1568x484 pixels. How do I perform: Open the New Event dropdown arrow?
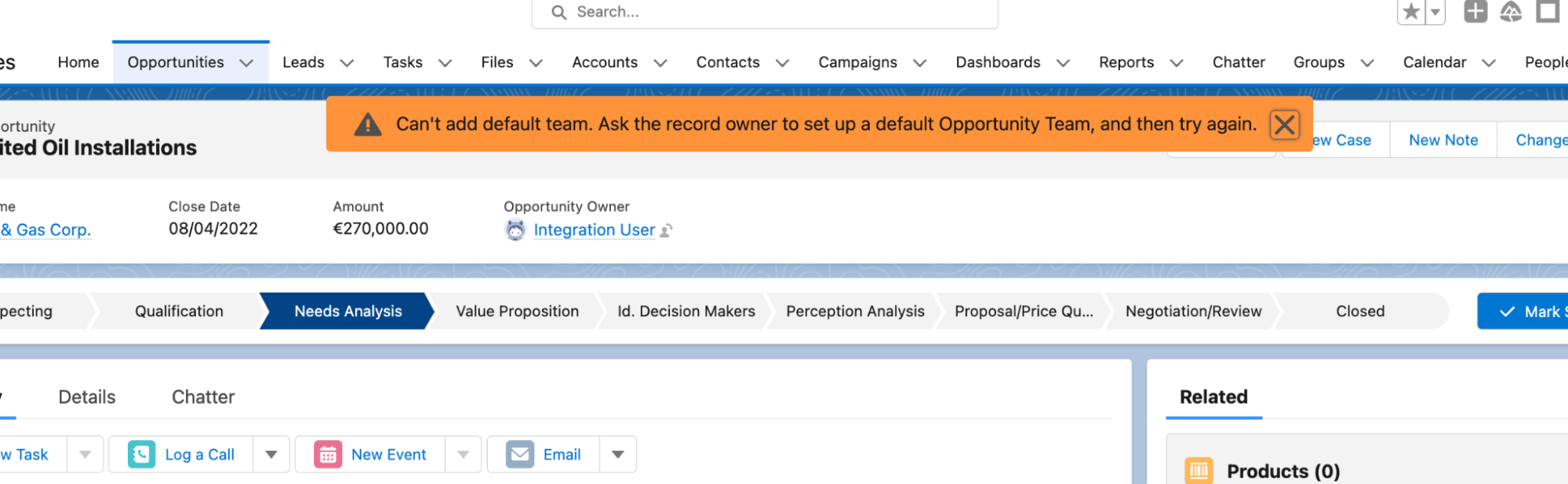[464, 454]
